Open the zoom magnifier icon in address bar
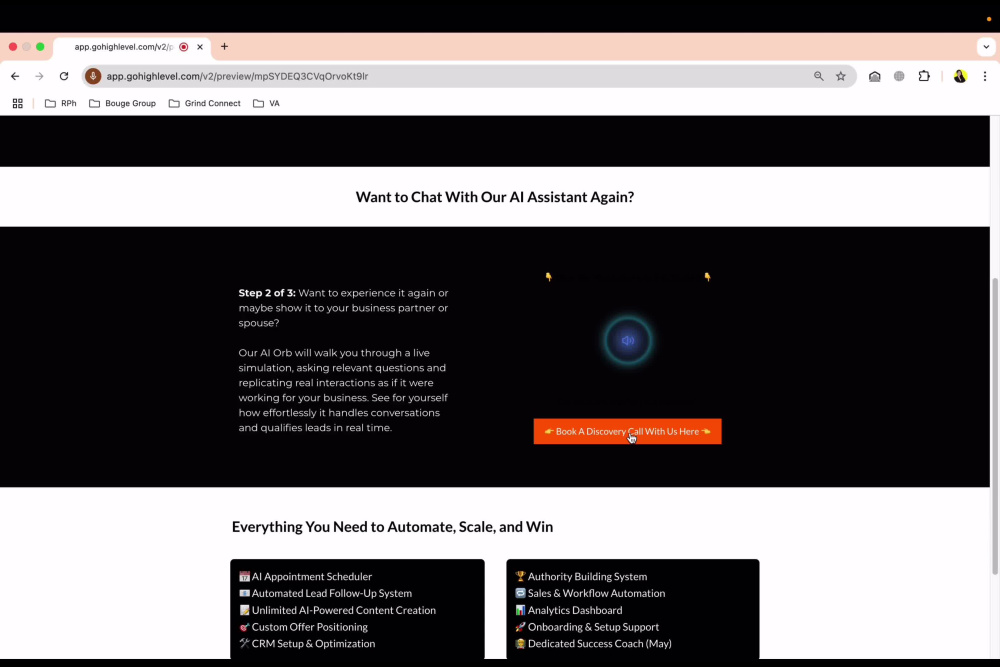1000x667 pixels. pos(818,76)
